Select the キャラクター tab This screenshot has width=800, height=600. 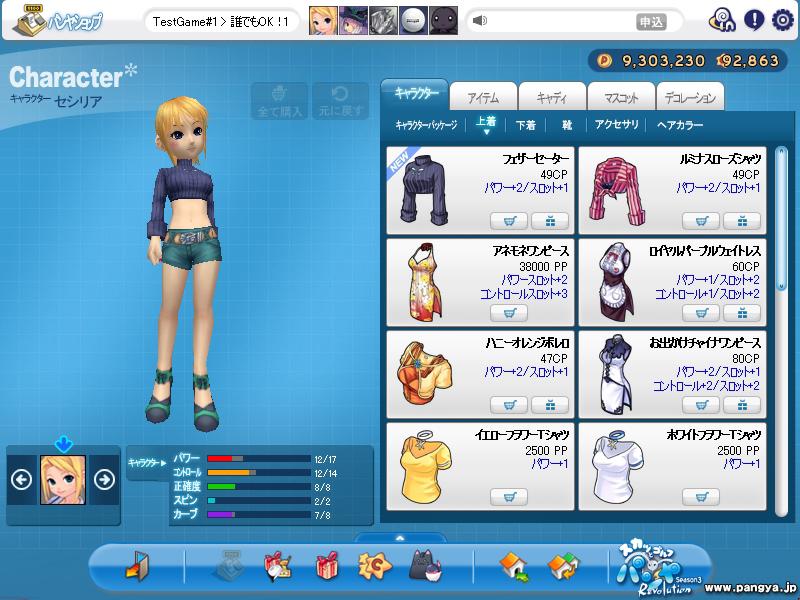tap(415, 94)
